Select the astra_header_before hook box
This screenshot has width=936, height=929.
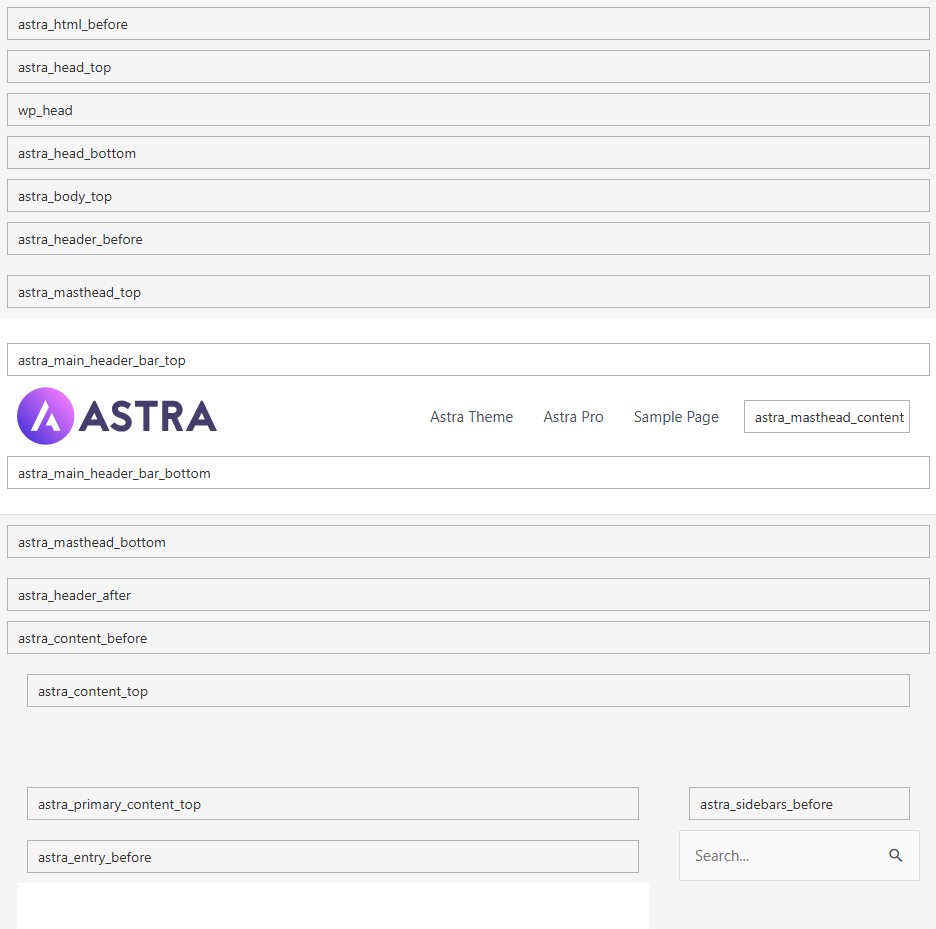468,239
